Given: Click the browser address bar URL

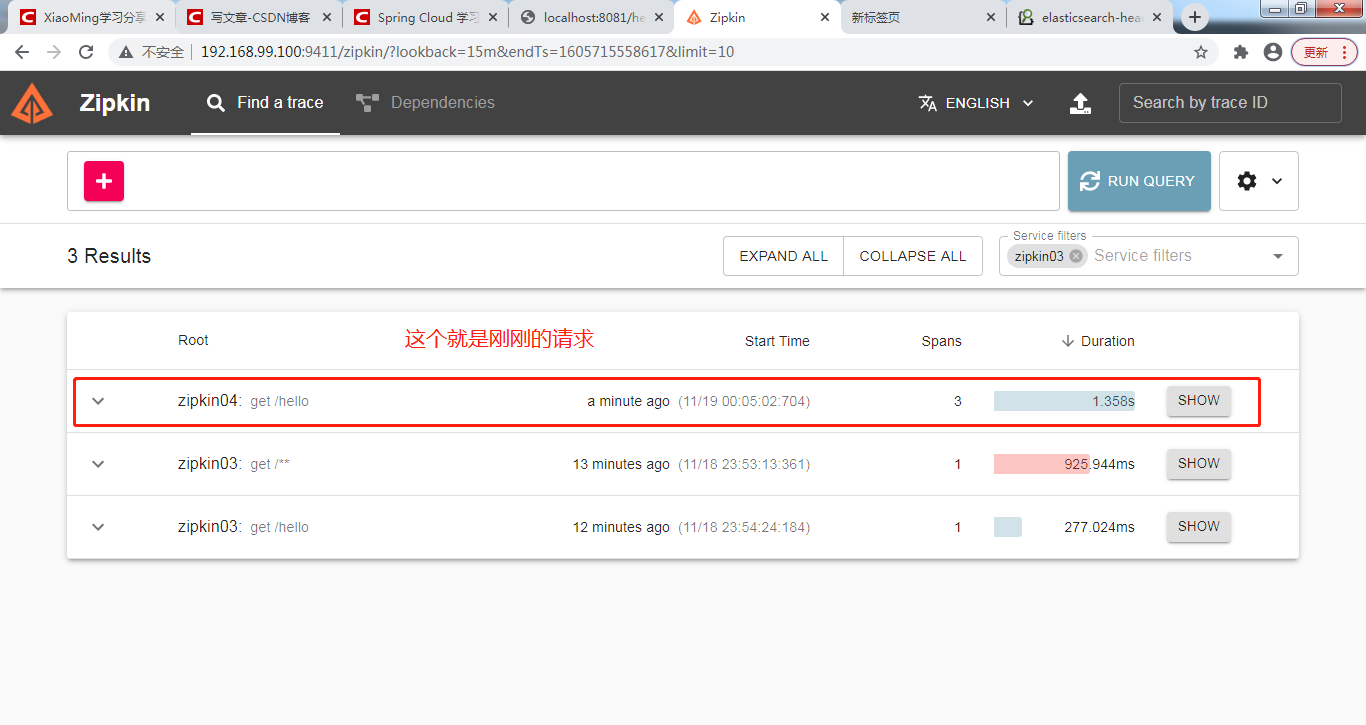Looking at the screenshot, I should 467,52.
